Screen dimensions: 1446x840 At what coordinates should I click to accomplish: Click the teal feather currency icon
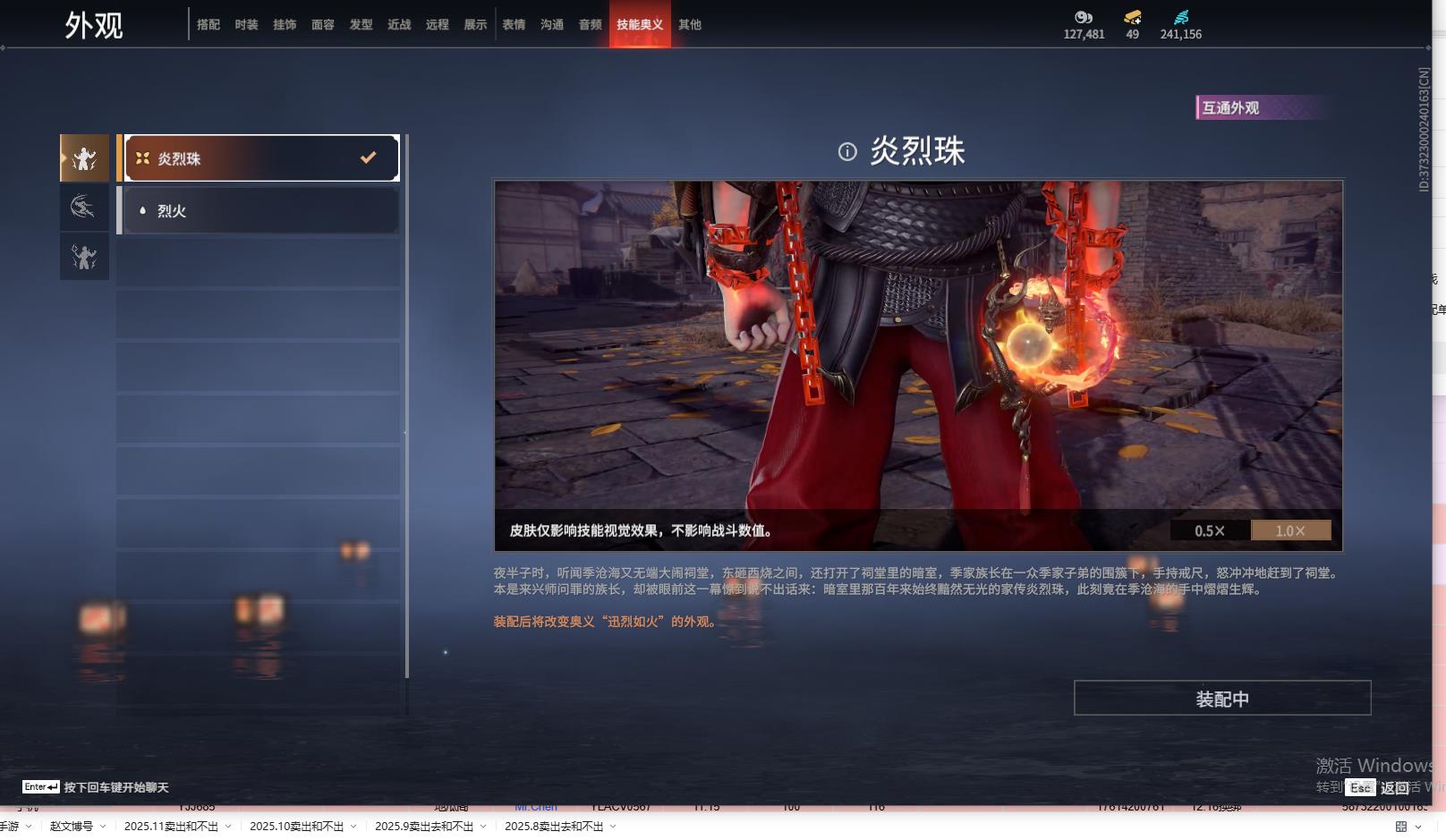click(1181, 17)
